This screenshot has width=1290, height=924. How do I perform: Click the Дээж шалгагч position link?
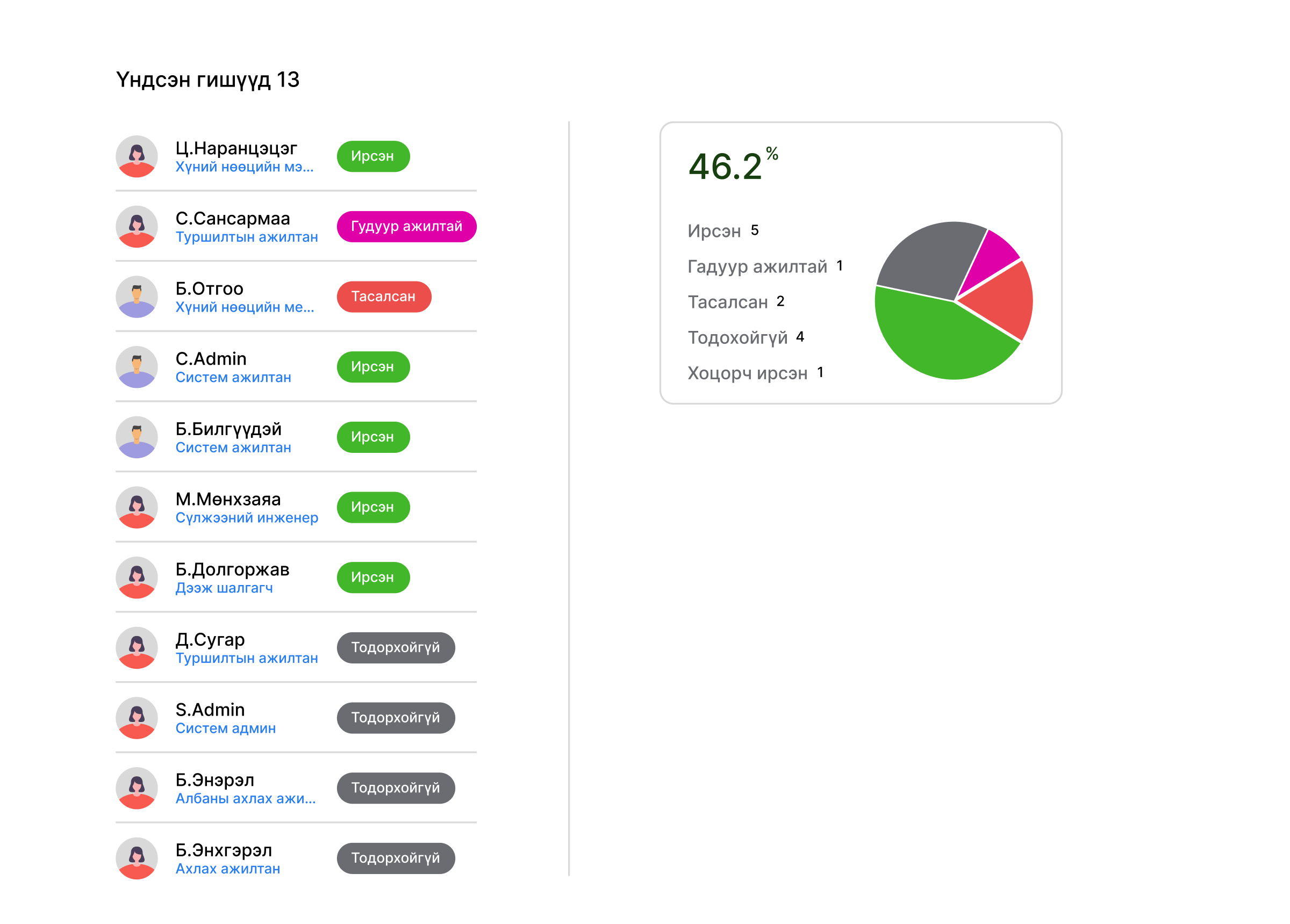(x=224, y=588)
